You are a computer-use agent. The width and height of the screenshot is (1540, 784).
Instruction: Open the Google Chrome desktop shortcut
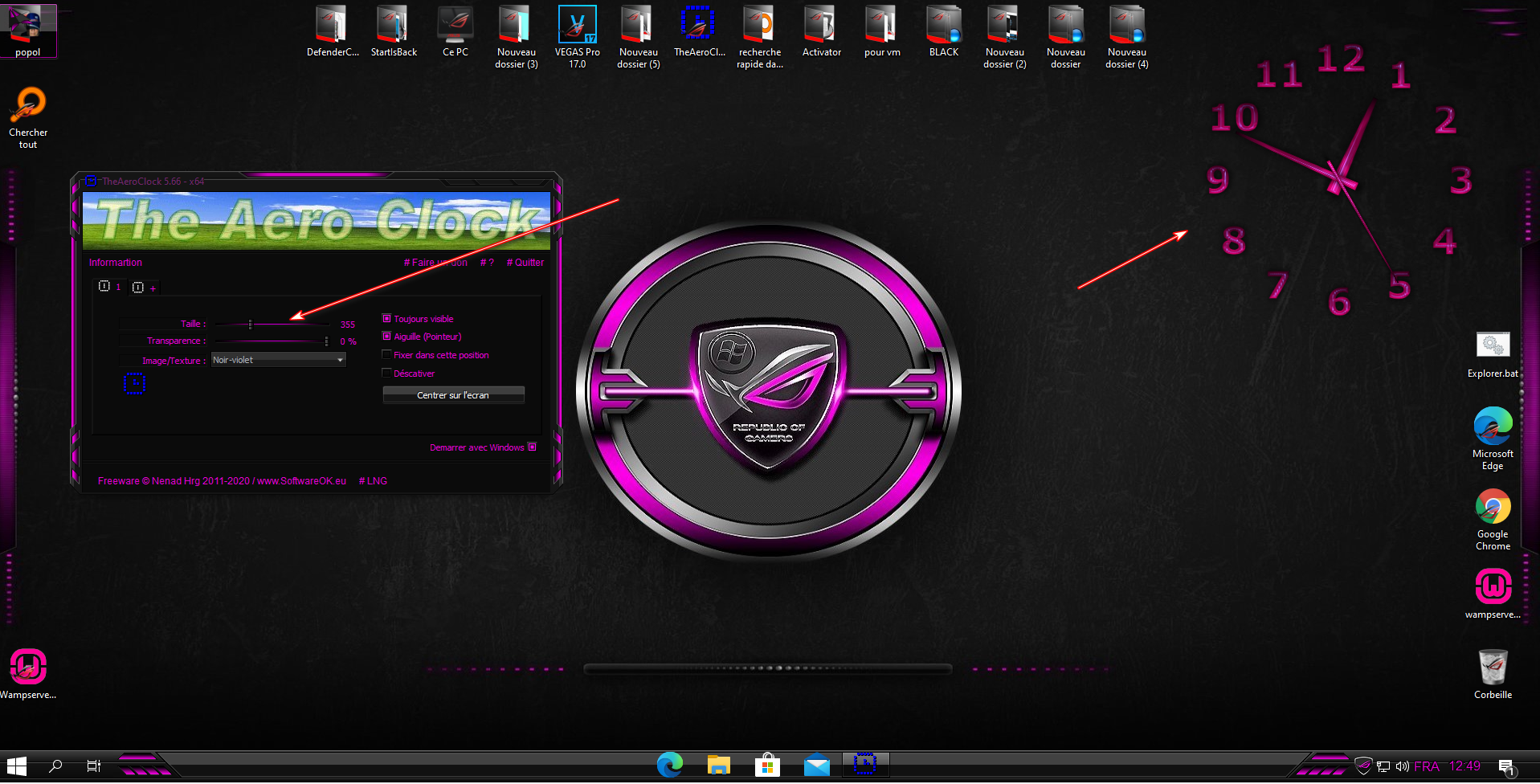point(1492,520)
